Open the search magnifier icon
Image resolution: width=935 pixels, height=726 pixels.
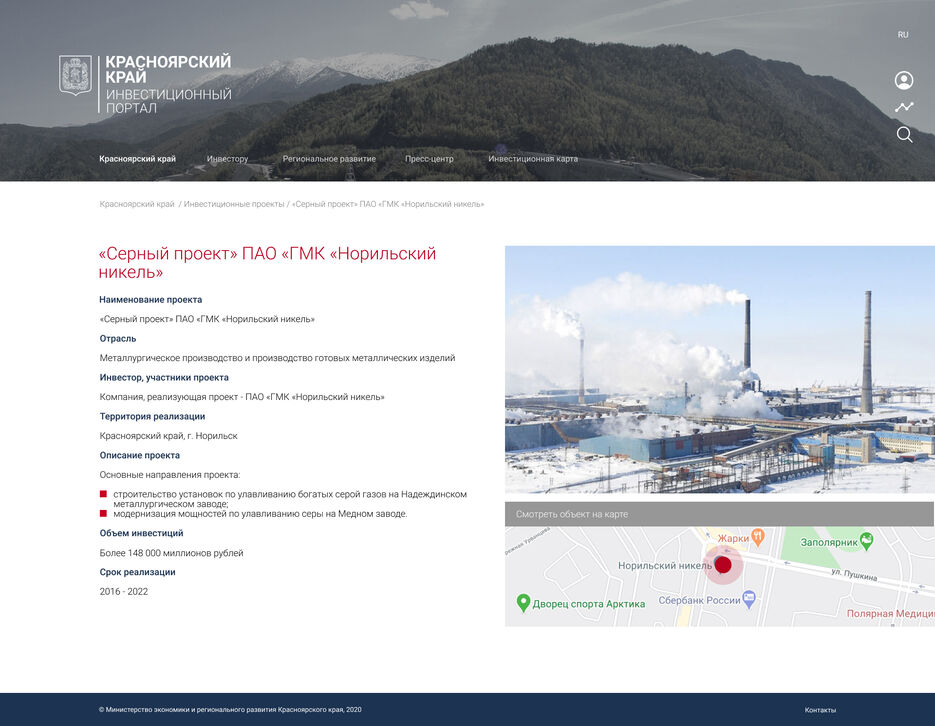click(905, 135)
